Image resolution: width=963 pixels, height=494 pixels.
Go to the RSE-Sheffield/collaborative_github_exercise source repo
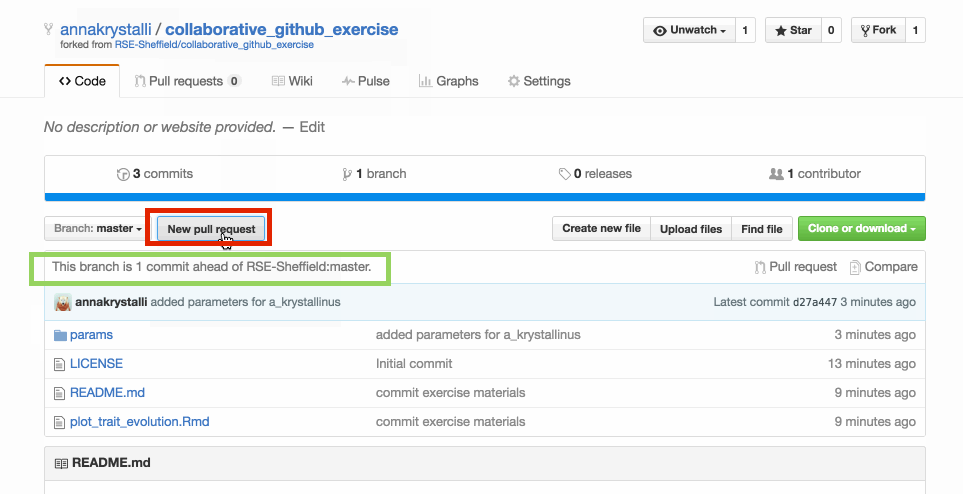[214, 45]
